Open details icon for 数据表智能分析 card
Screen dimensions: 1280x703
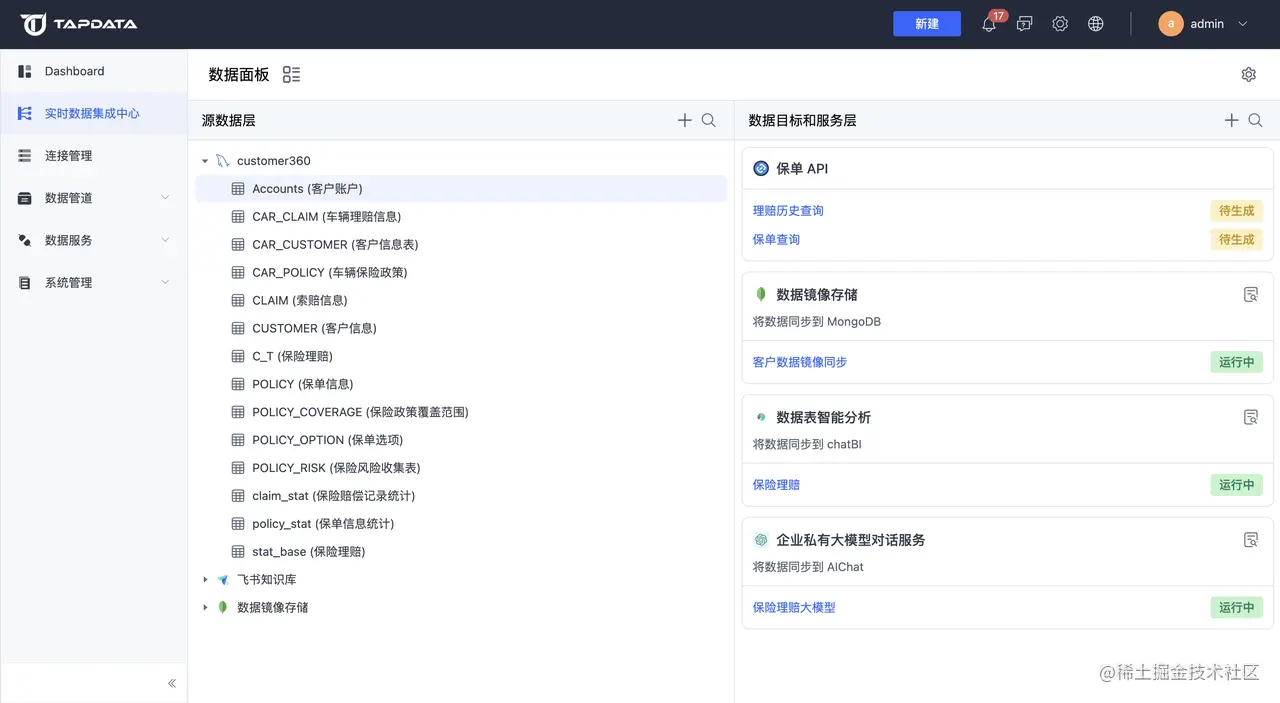coord(1250,417)
